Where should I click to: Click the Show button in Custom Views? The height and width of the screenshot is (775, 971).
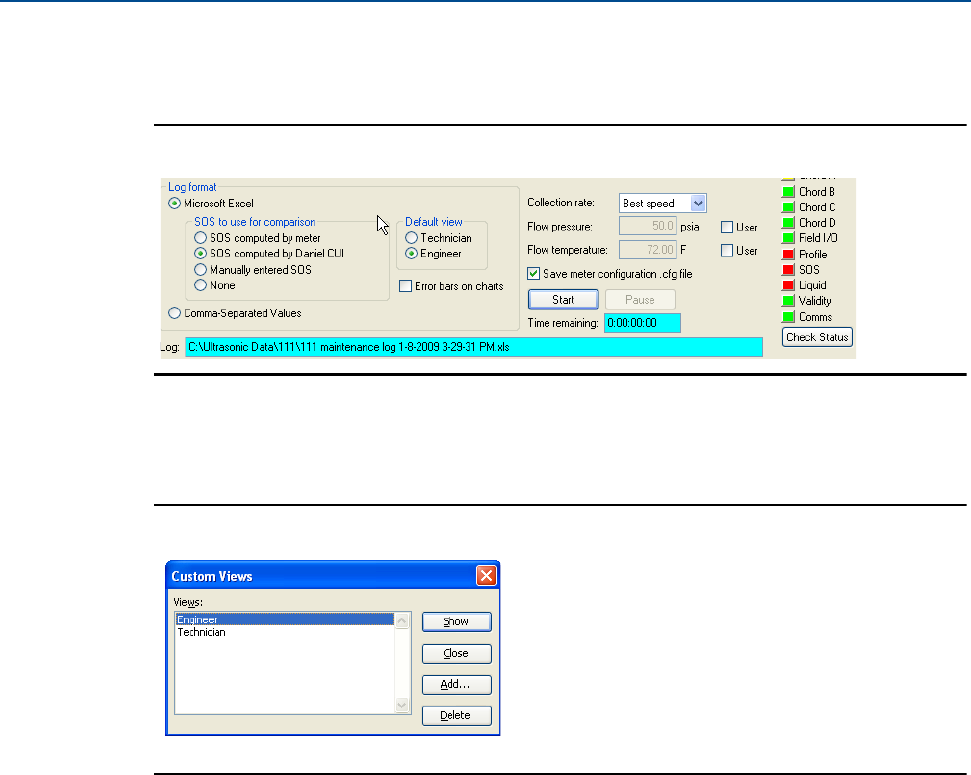point(456,622)
